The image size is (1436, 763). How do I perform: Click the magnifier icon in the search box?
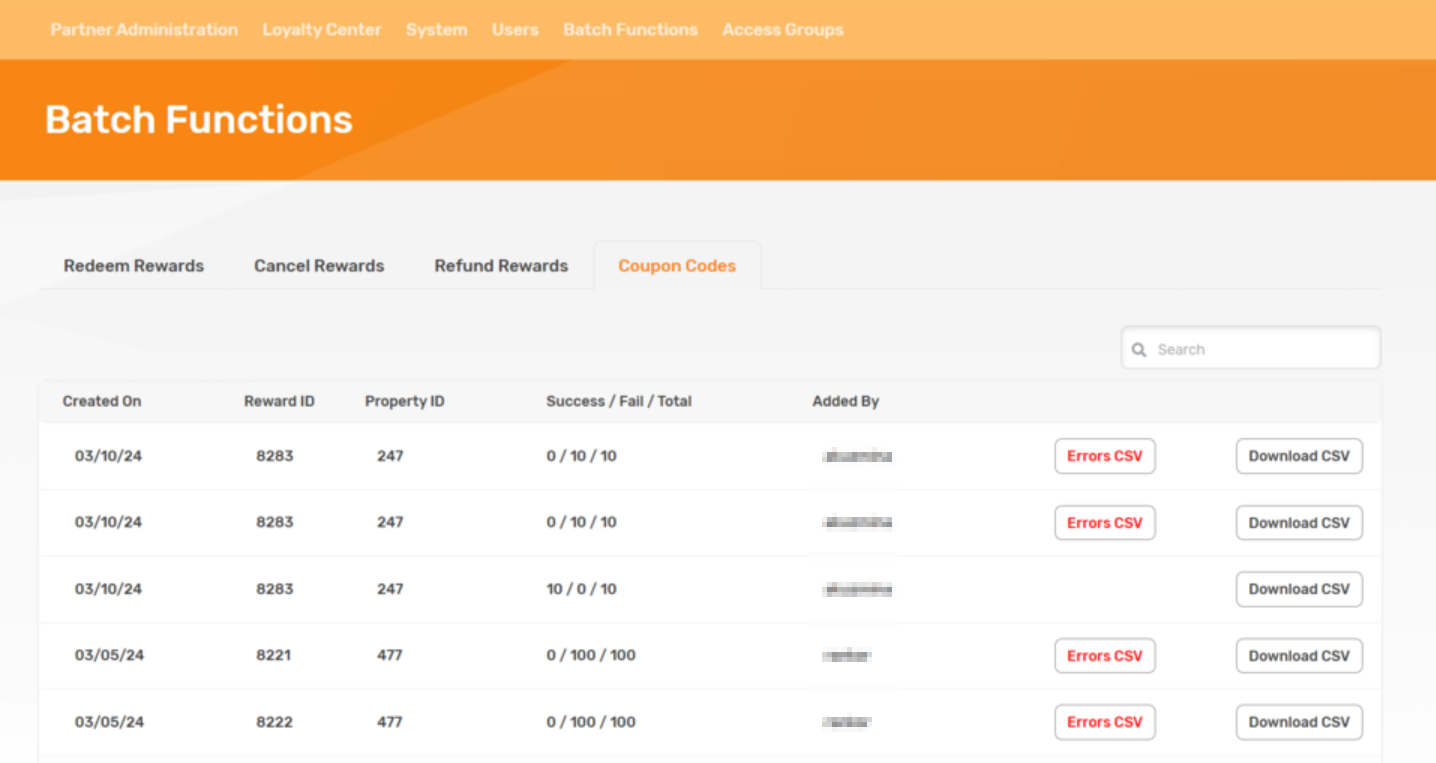(1139, 350)
